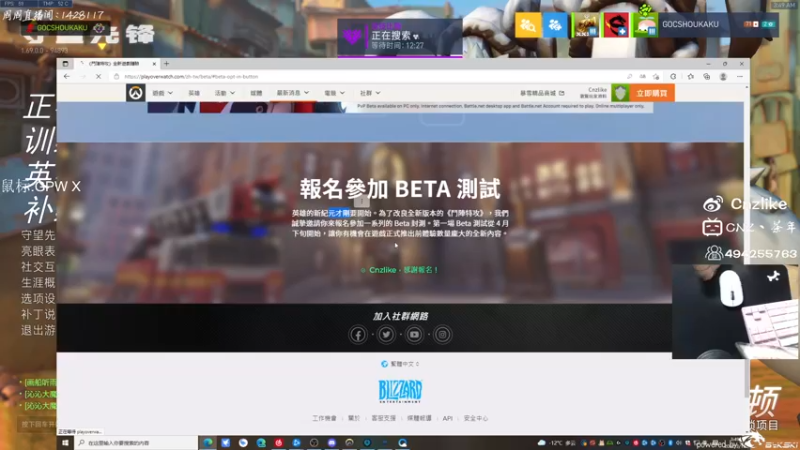Open the API footer link
Viewport: 800px width, 450px height.
pyautogui.click(x=447, y=418)
